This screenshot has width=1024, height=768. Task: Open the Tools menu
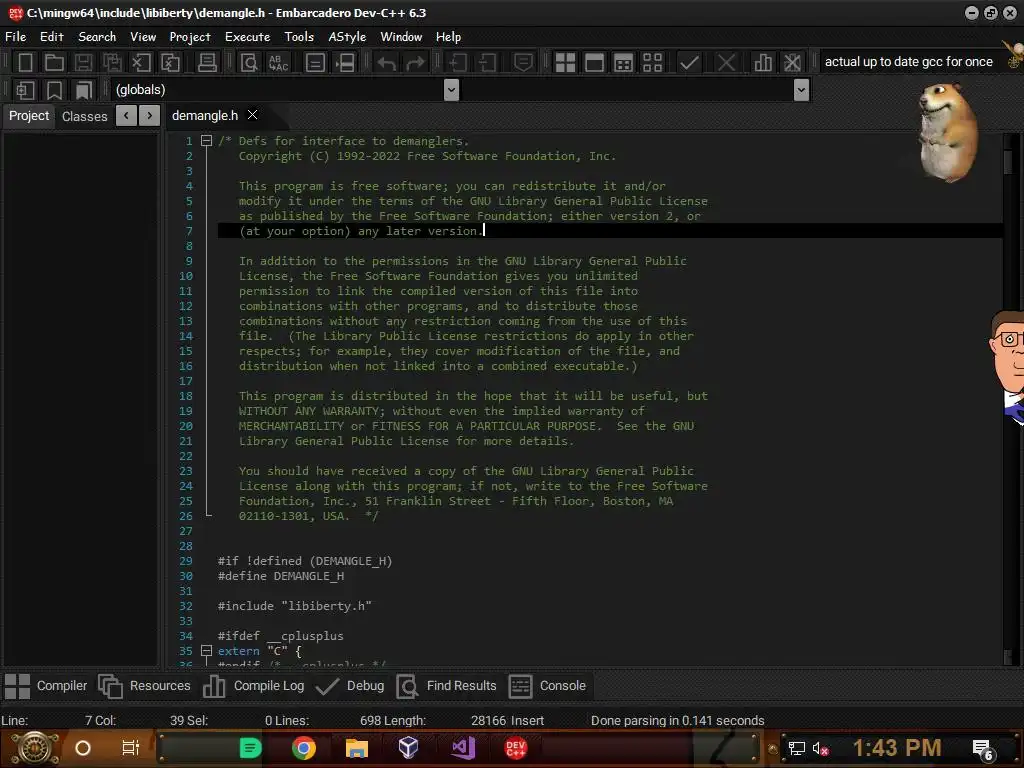point(299,37)
